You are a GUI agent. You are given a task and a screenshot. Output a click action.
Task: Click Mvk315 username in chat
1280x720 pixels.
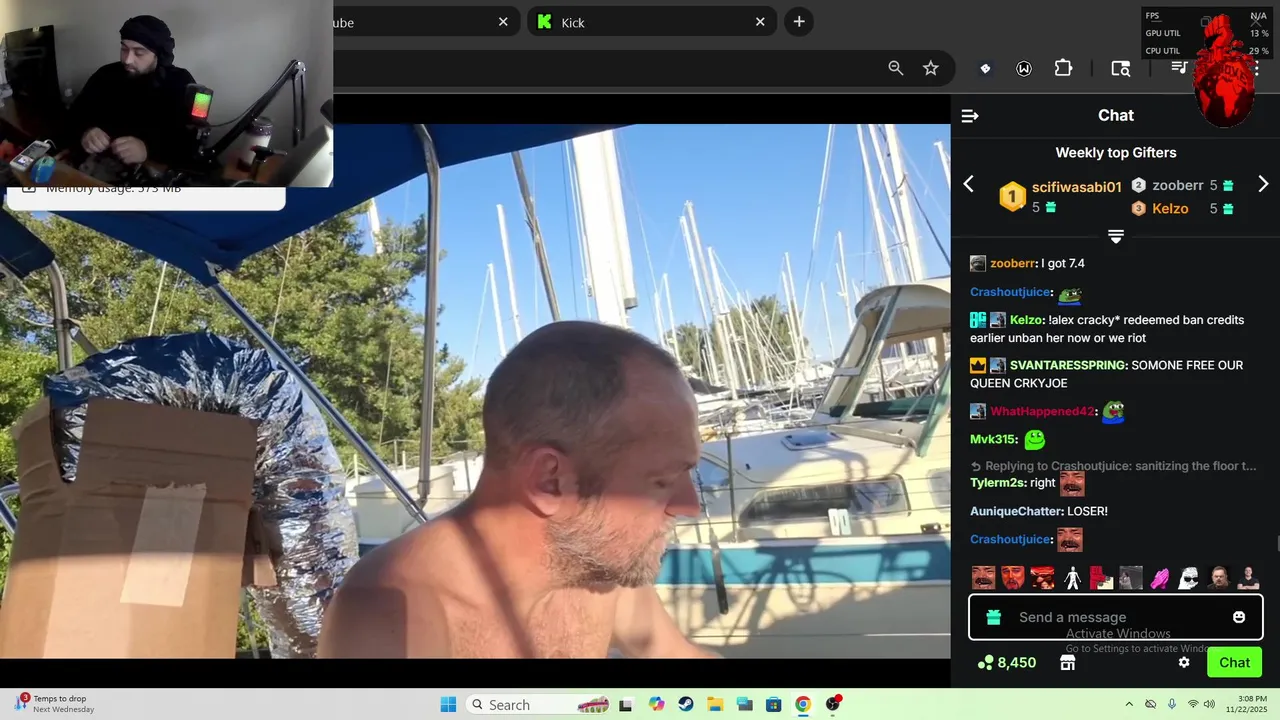coord(993,439)
